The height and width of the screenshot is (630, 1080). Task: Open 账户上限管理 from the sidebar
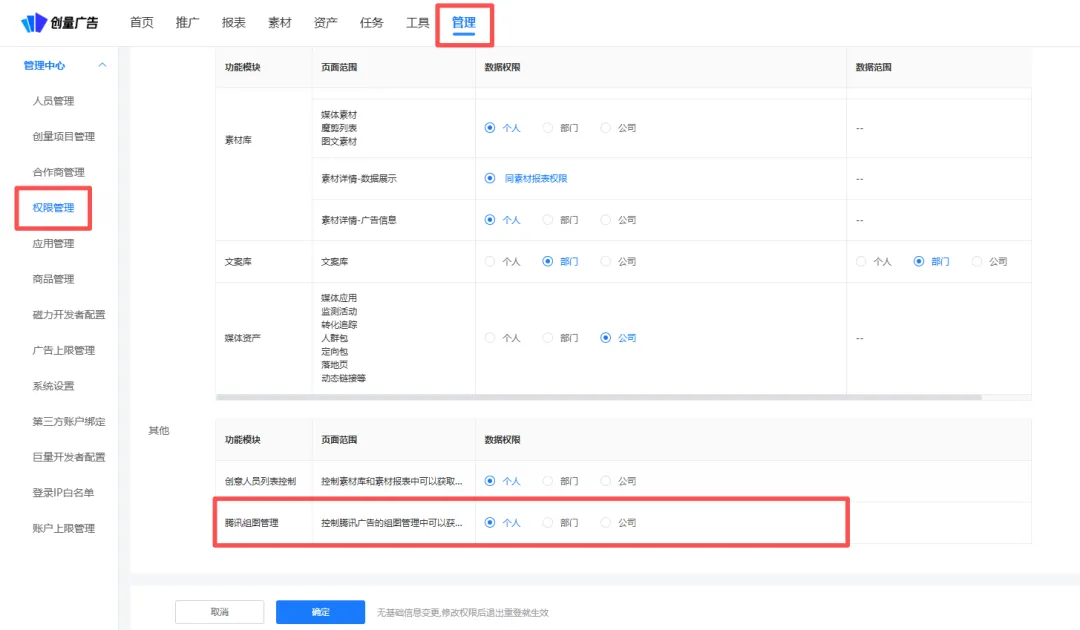[55, 528]
